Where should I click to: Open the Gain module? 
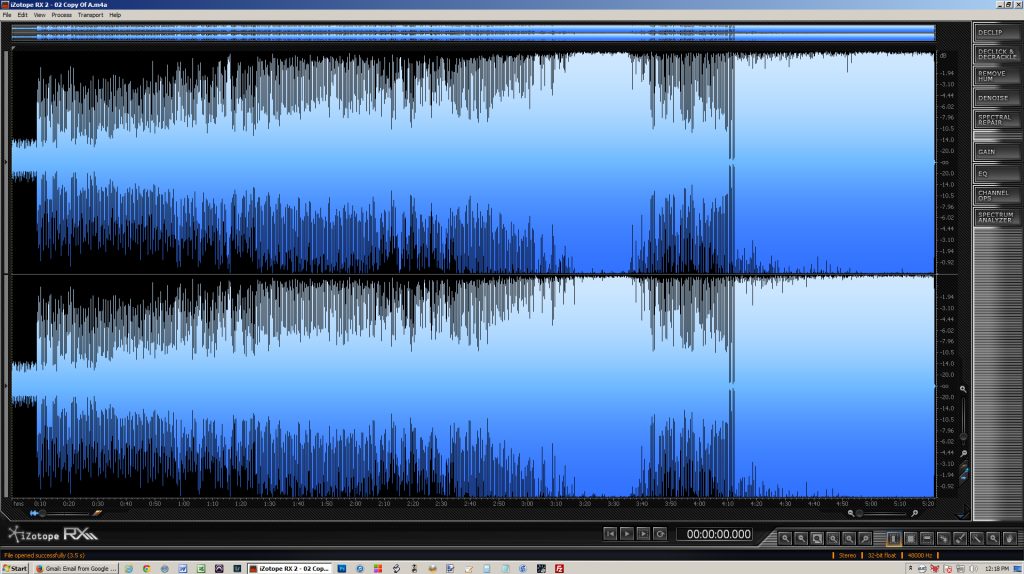click(x=997, y=151)
